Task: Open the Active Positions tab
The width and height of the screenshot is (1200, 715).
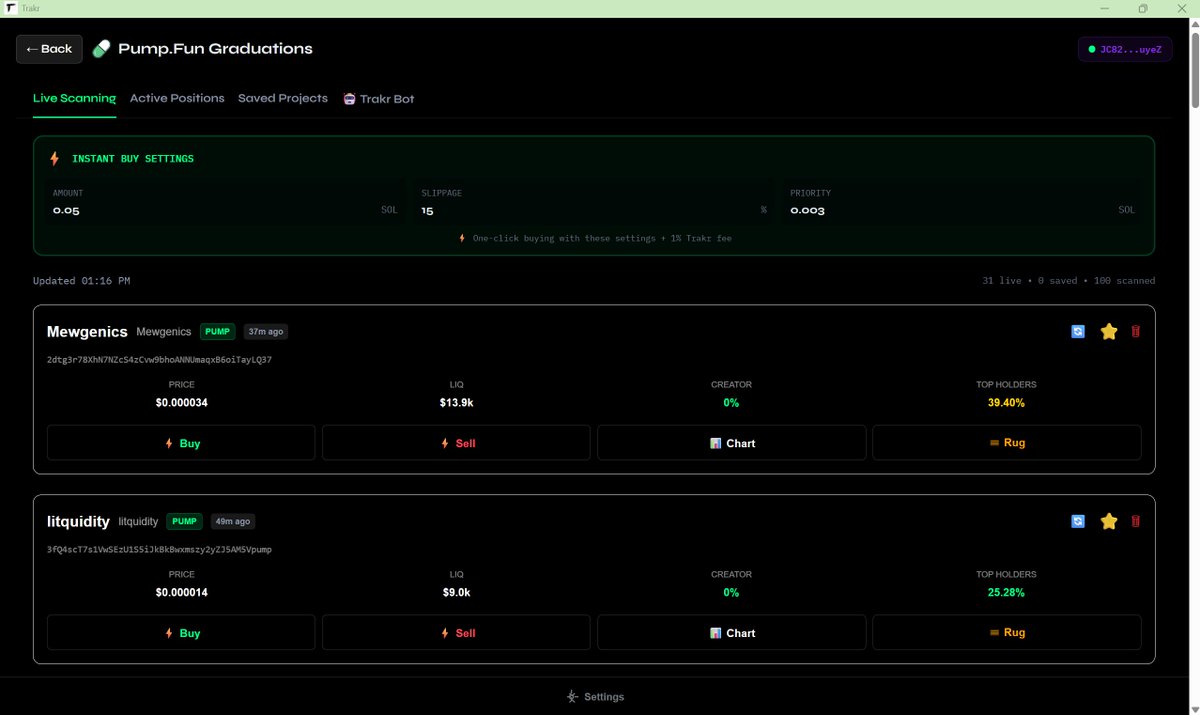Action: click(x=177, y=98)
